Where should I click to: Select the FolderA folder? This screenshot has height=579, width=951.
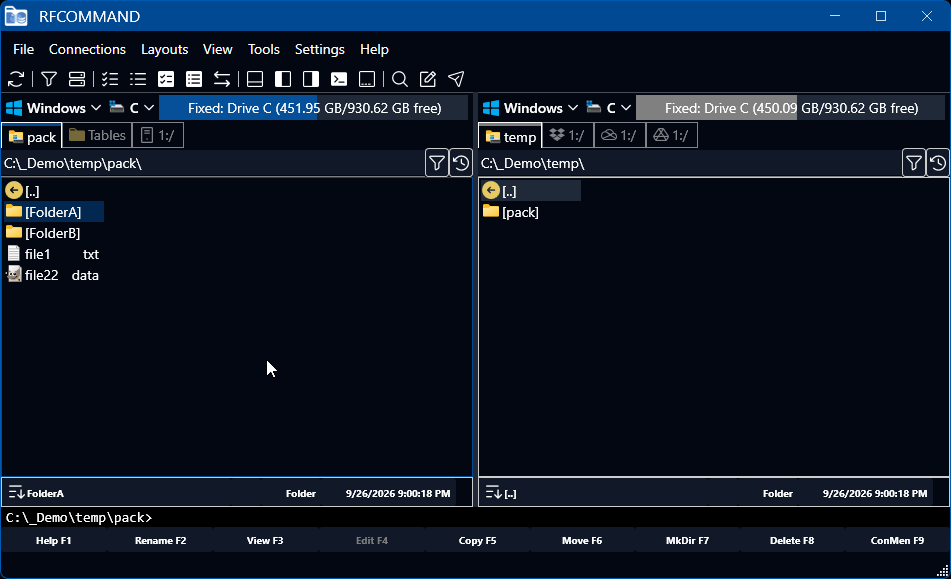coord(53,212)
